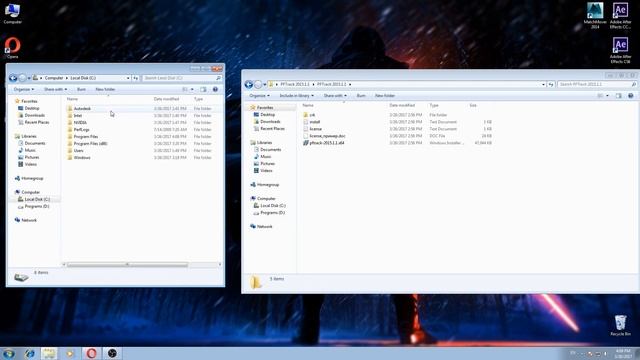Screen dimensions: 640x360
Task: Open Share with menu in Local Disk window
Action: pyautogui.click(x=55, y=89)
